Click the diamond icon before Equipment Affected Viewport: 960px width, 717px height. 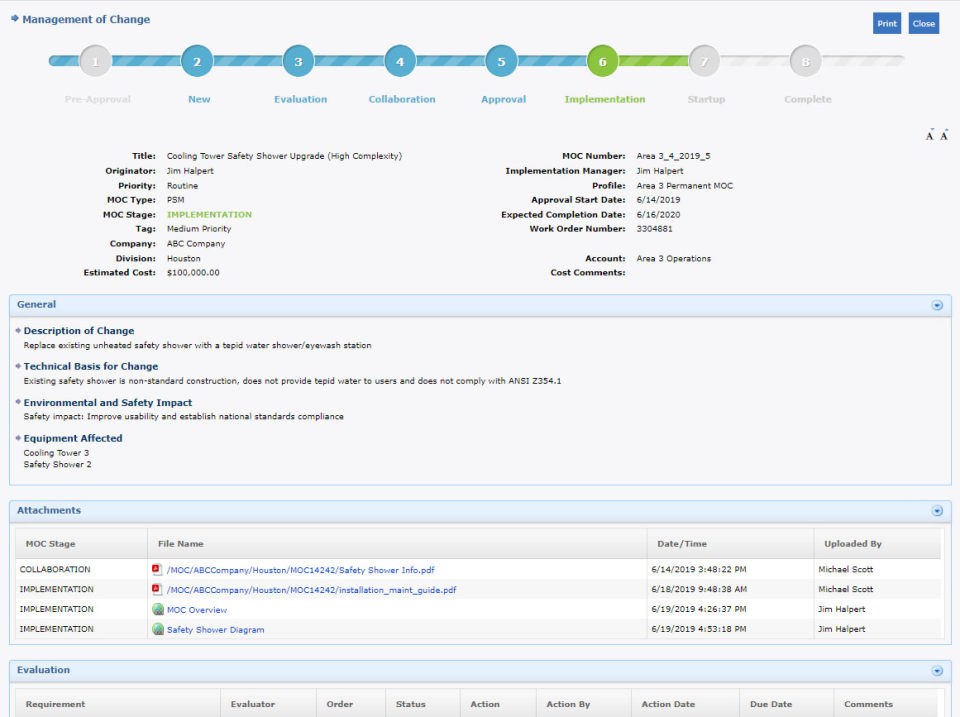click(x=17, y=437)
